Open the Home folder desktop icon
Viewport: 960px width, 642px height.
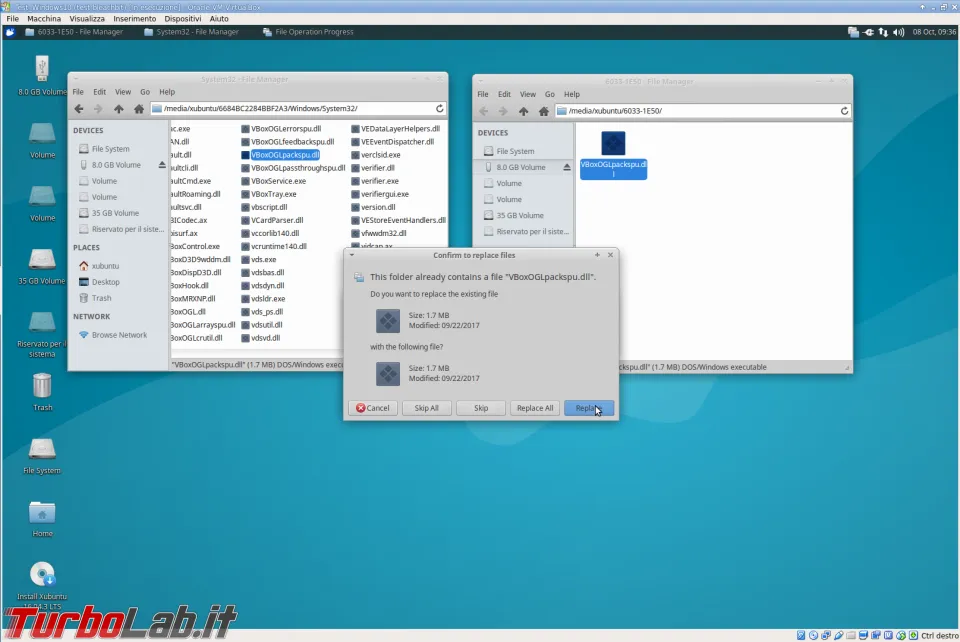(x=42, y=513)
